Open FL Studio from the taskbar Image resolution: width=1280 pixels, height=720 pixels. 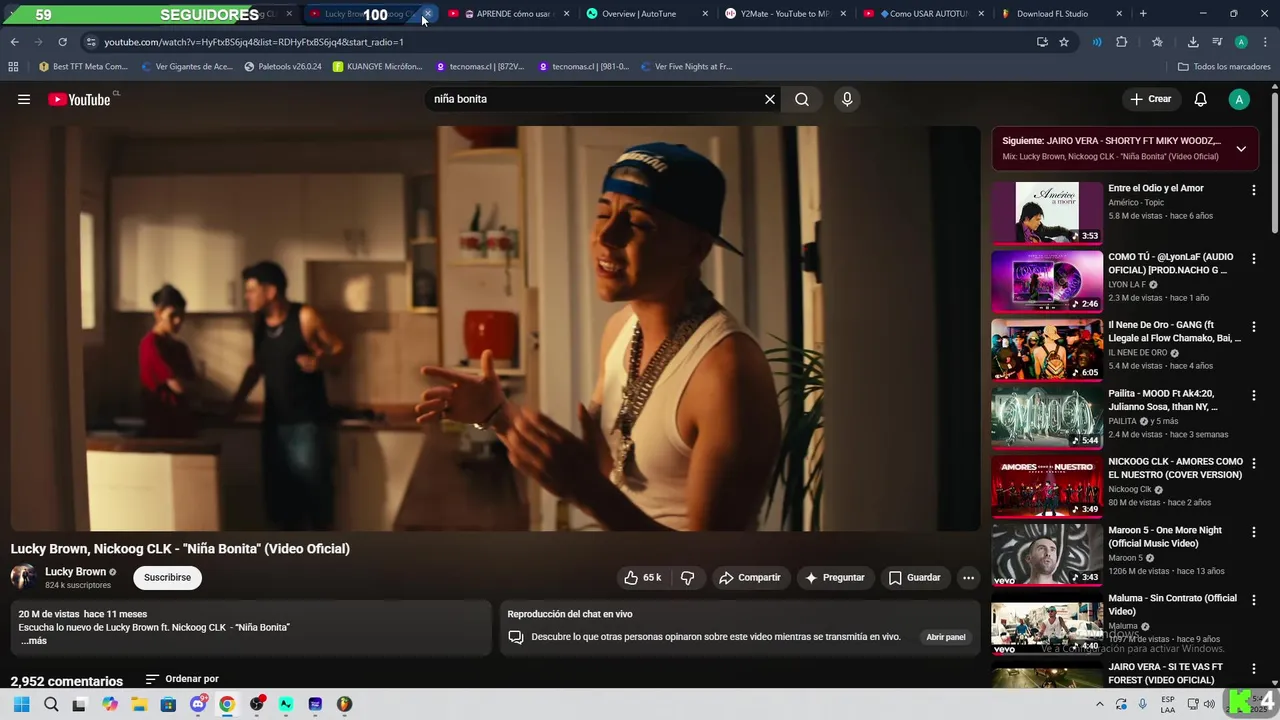click(344, 704)
